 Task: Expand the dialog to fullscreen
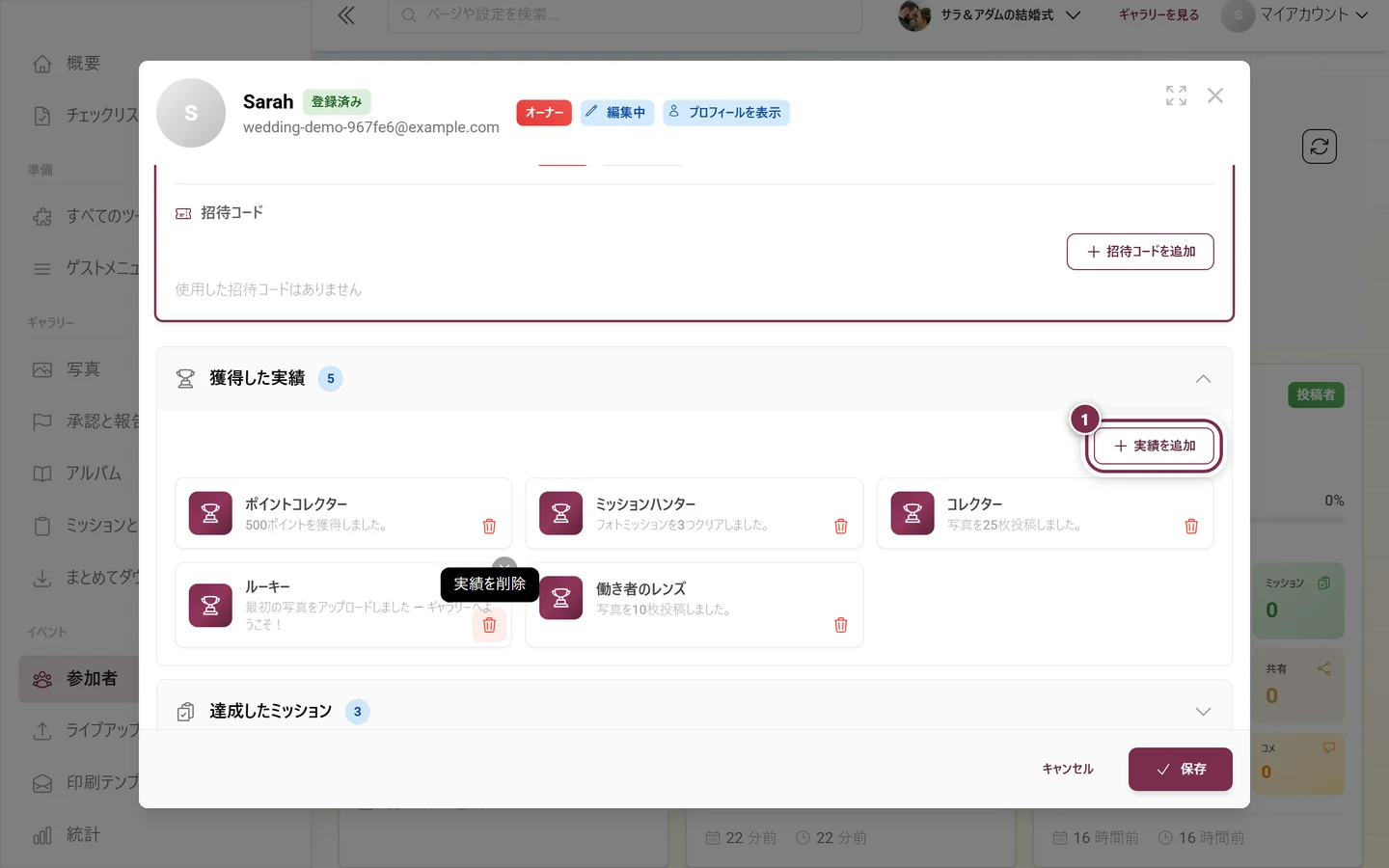point(1176,95)
